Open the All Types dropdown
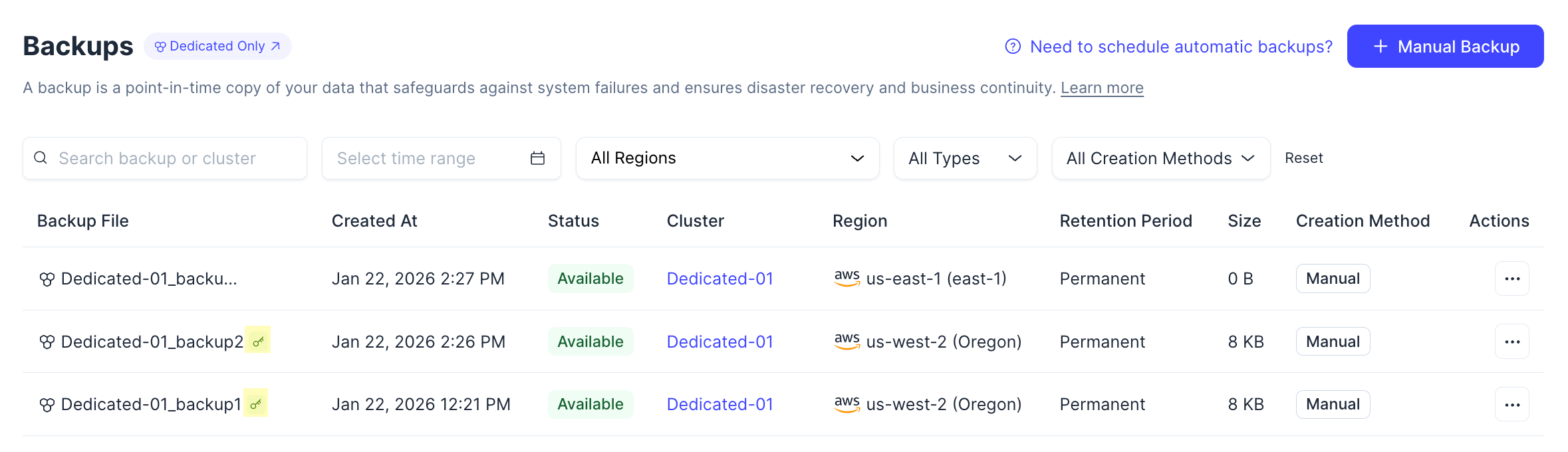Viewport: 1568px width, 452px height. pyautogui.click(x=964, y=158)
